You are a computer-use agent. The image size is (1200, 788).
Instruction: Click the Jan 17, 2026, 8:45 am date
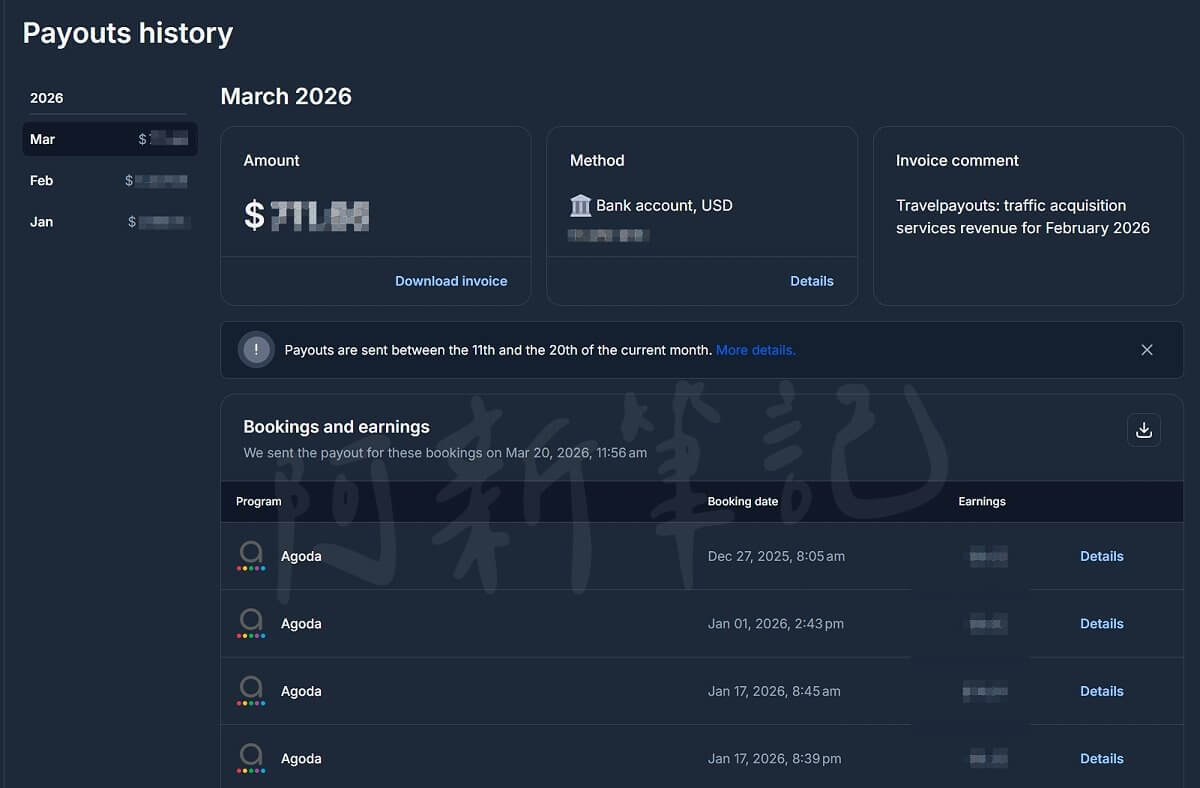(x=774, y=691)
